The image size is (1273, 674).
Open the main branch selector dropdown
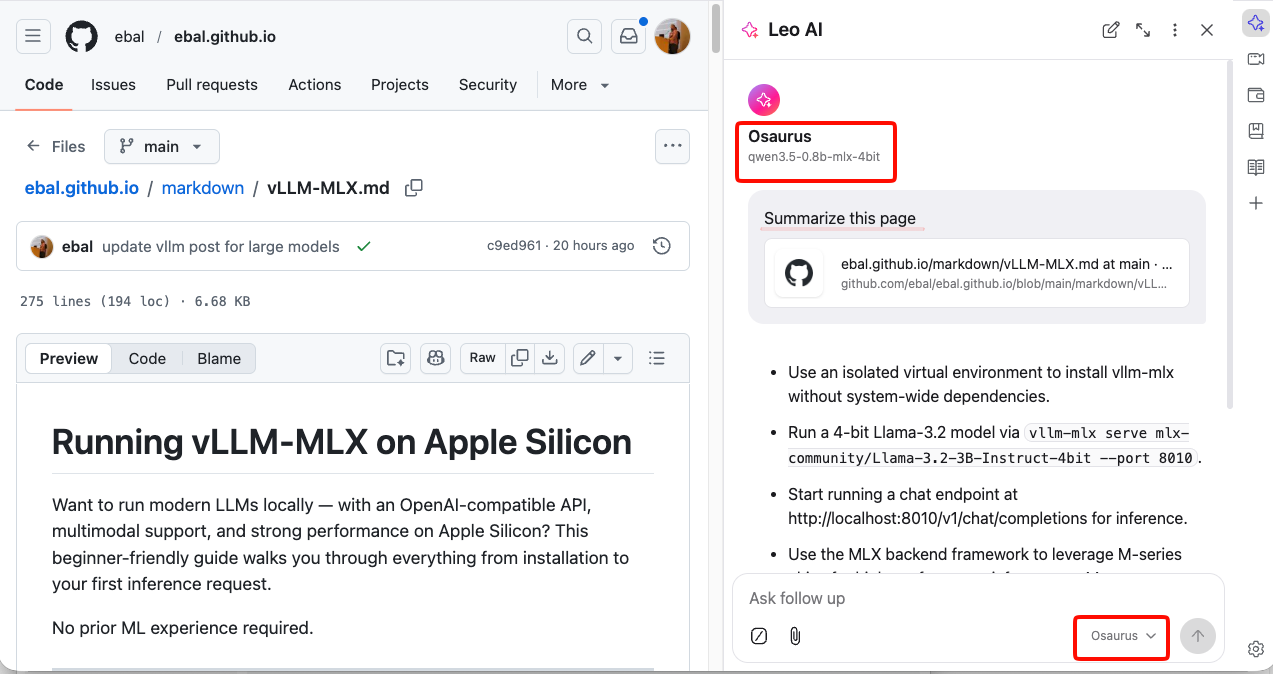(162, 146)
